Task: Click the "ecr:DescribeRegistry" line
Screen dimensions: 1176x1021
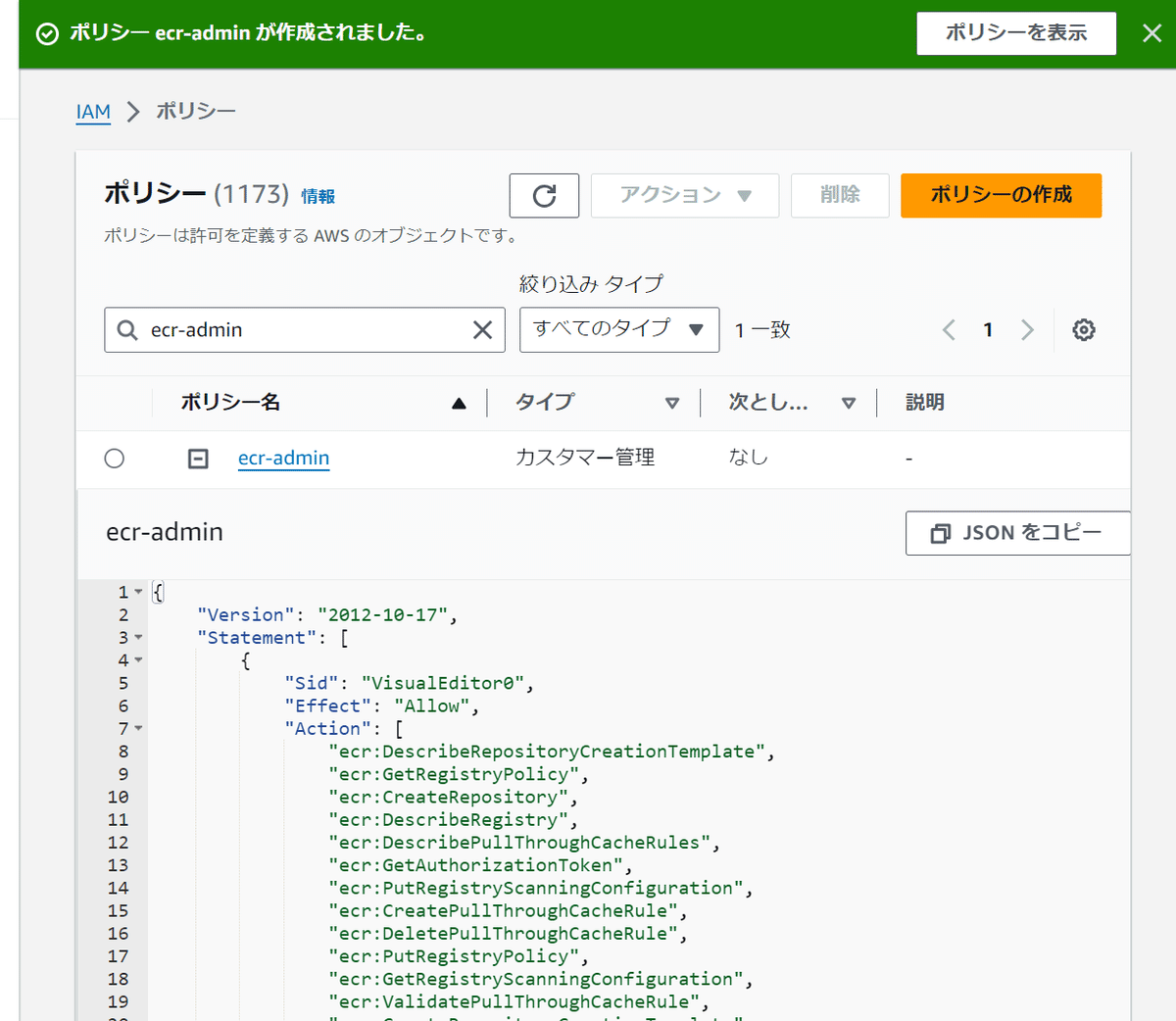Action: pyautogui.click(x=454, y=820)
